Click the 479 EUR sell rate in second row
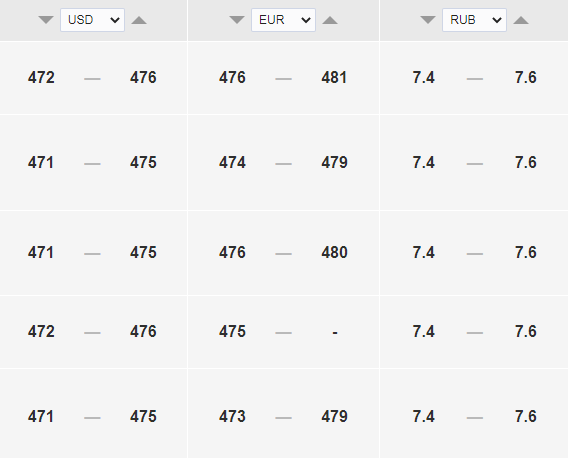Image resolution: width=568 pixels, height=458 pixels. click(x=334, y=162)
